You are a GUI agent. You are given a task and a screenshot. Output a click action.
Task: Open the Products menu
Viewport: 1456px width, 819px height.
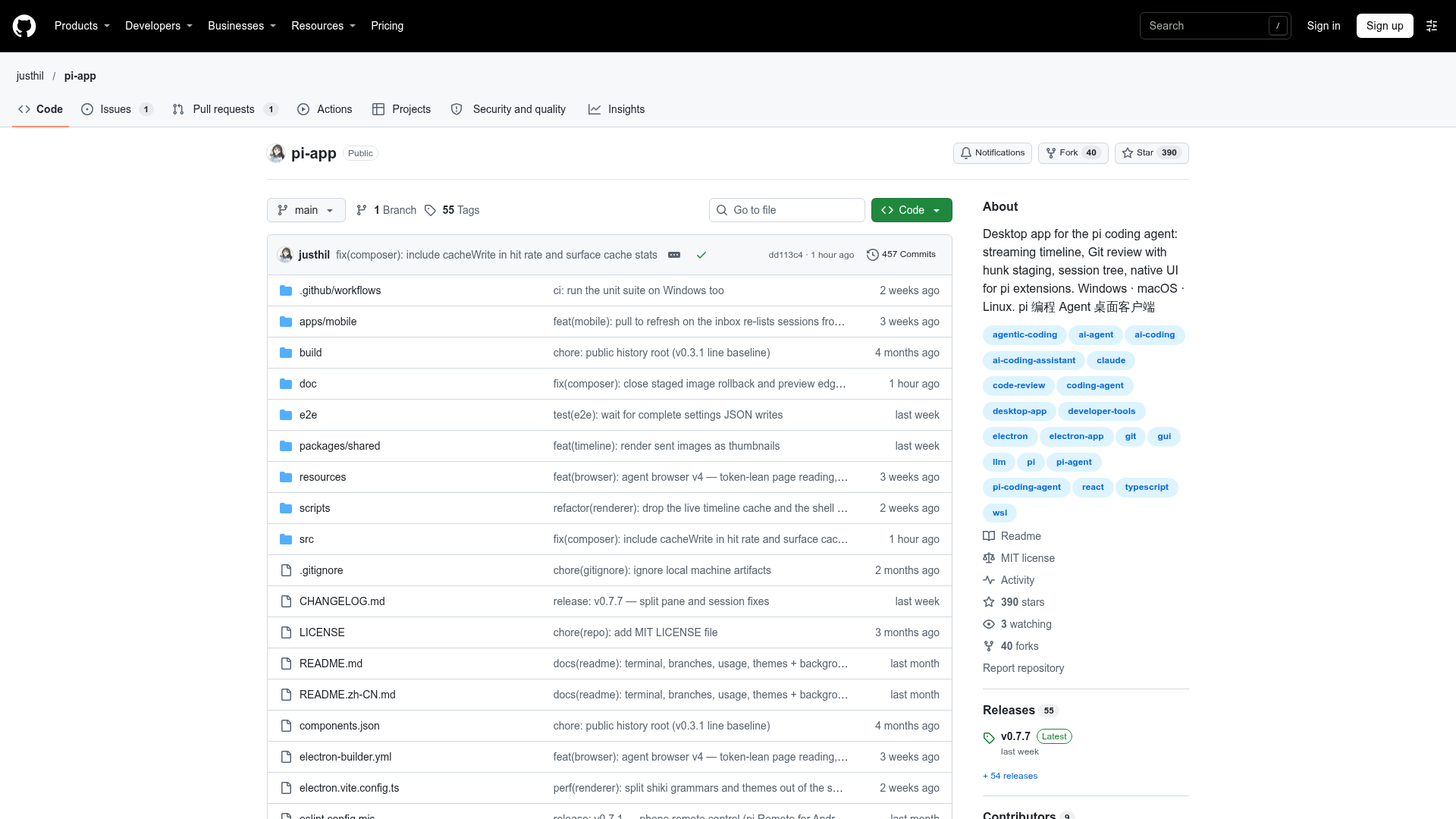click(82, 26)
